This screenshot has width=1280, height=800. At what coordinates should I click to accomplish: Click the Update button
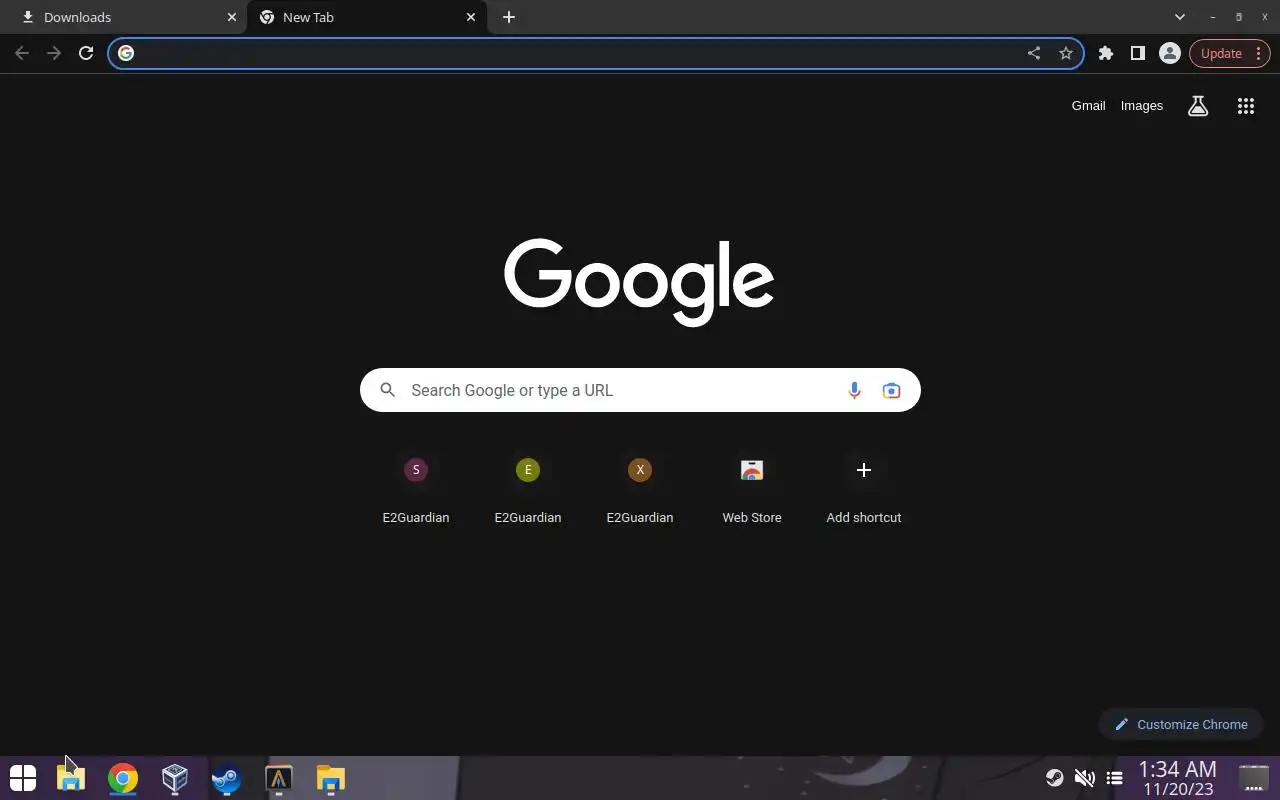click(x=1230, y=53)
